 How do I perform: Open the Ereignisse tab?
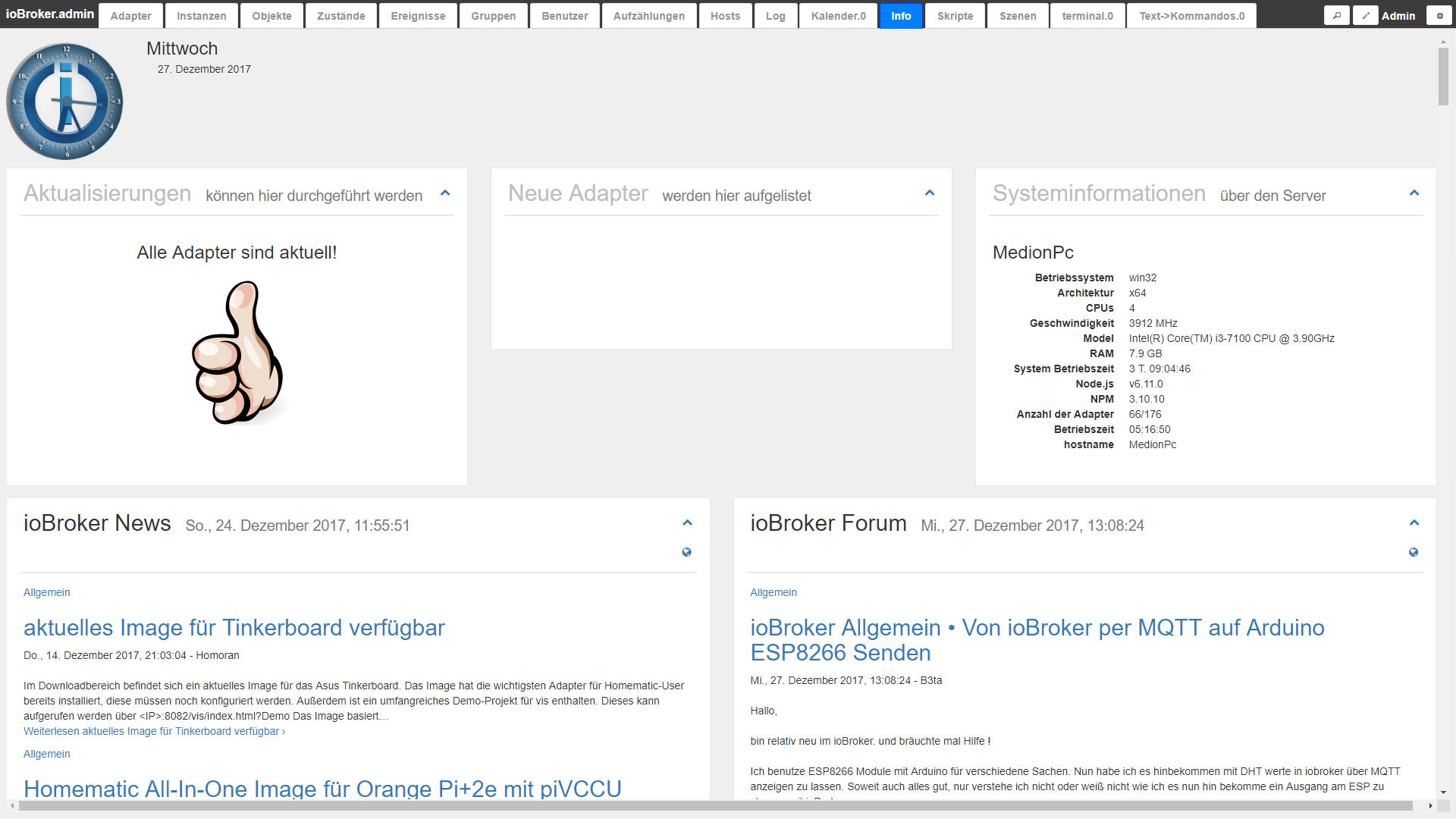pyautogui.click(x=419, y=16)
